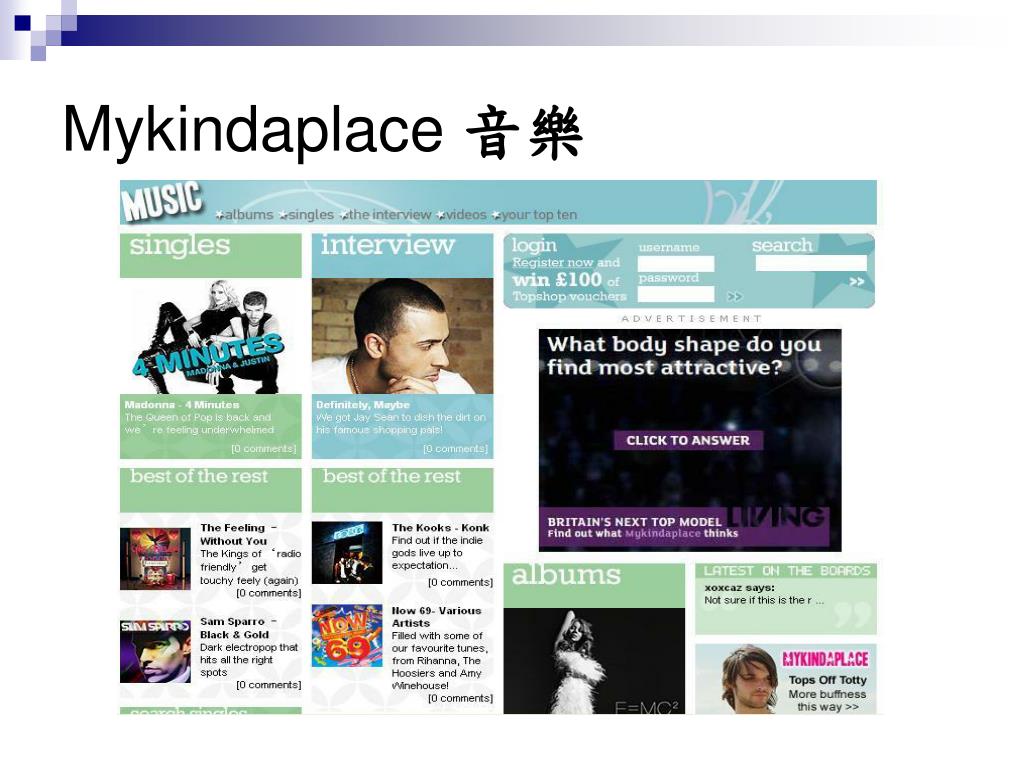Submit login with the double-arrow icon
The width and height of the screenshot is (1024, 768).
[735, 296]
